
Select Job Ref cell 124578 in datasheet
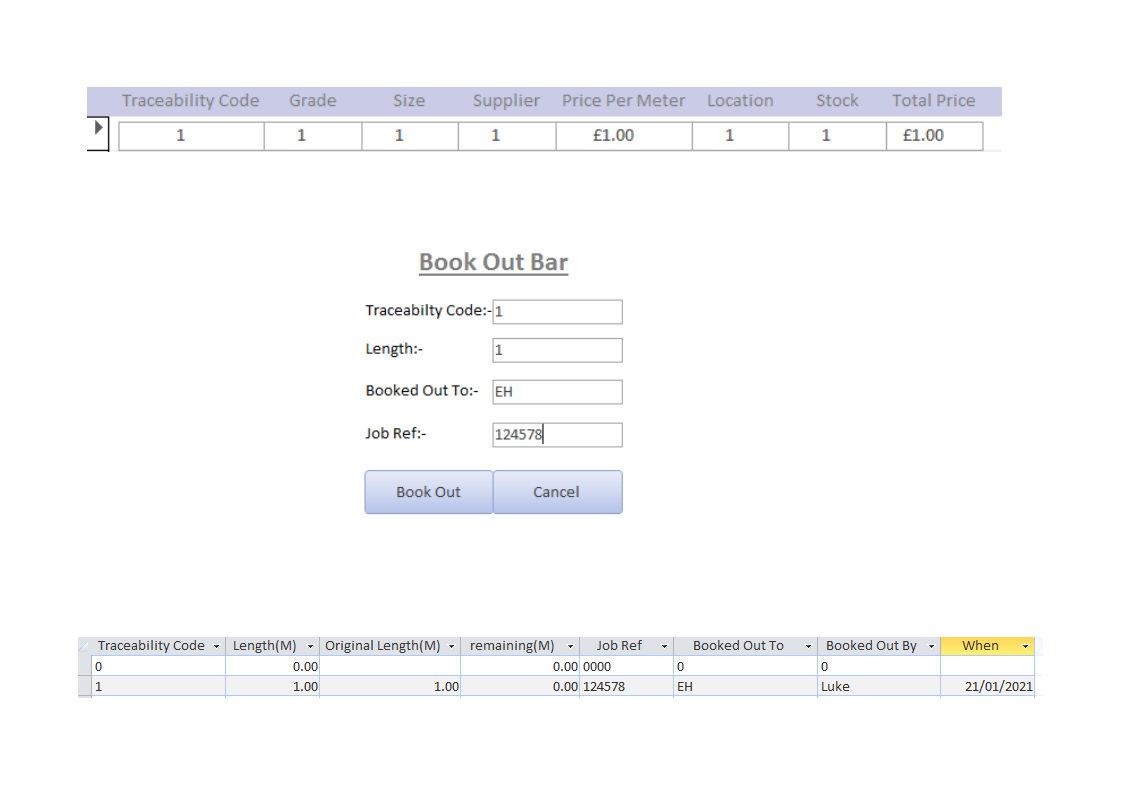[626, 686]
